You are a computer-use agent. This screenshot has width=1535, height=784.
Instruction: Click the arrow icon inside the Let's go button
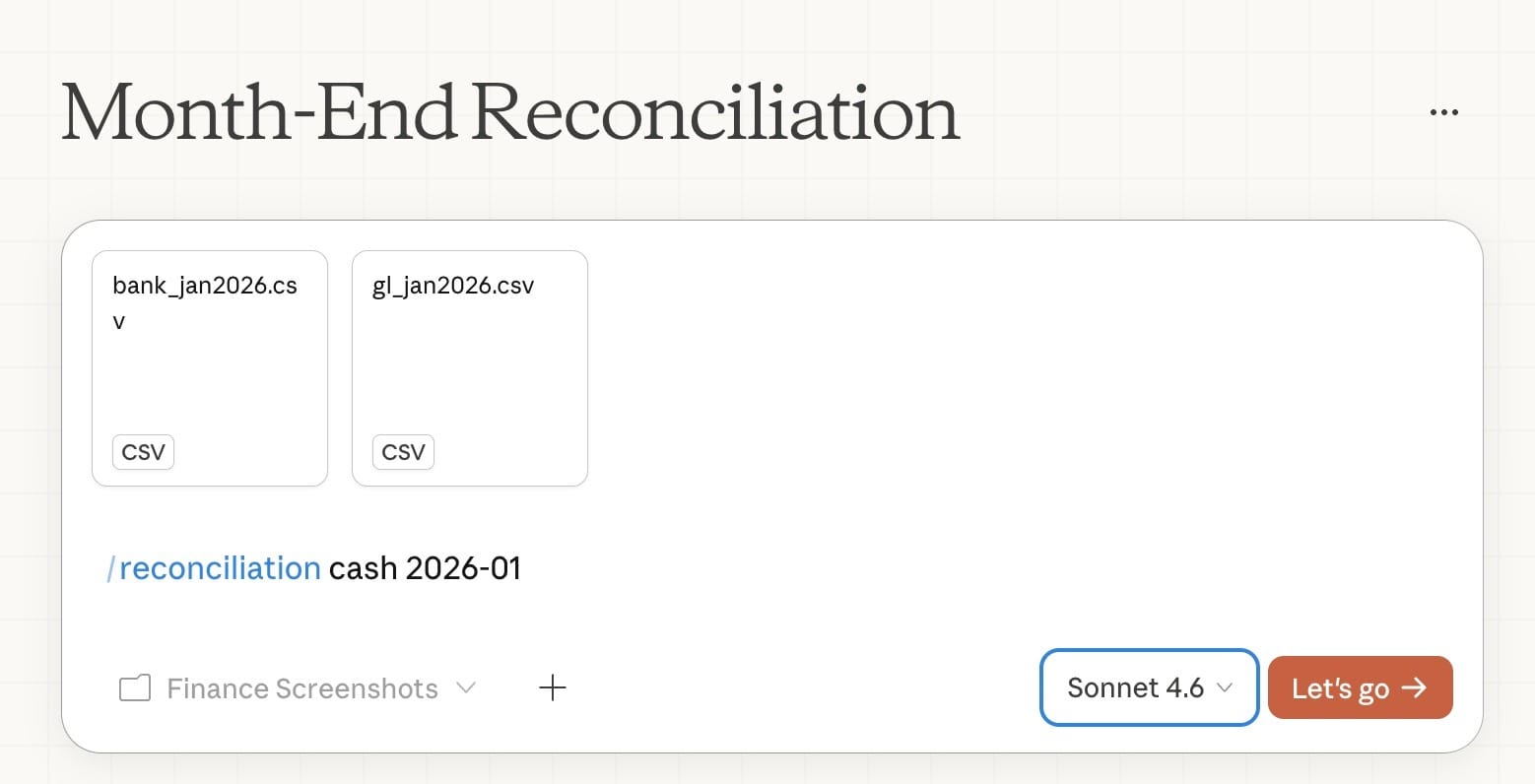pyautogui.click(x=1413, y=687)
